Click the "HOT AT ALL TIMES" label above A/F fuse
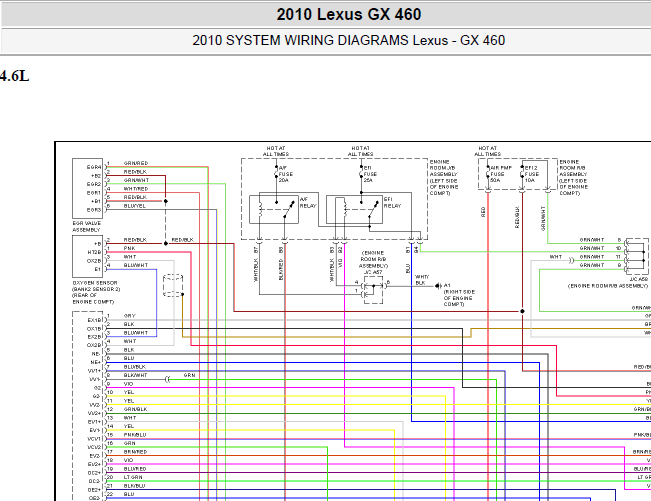This screenshot has width=651, height=501. pos(276,151)
